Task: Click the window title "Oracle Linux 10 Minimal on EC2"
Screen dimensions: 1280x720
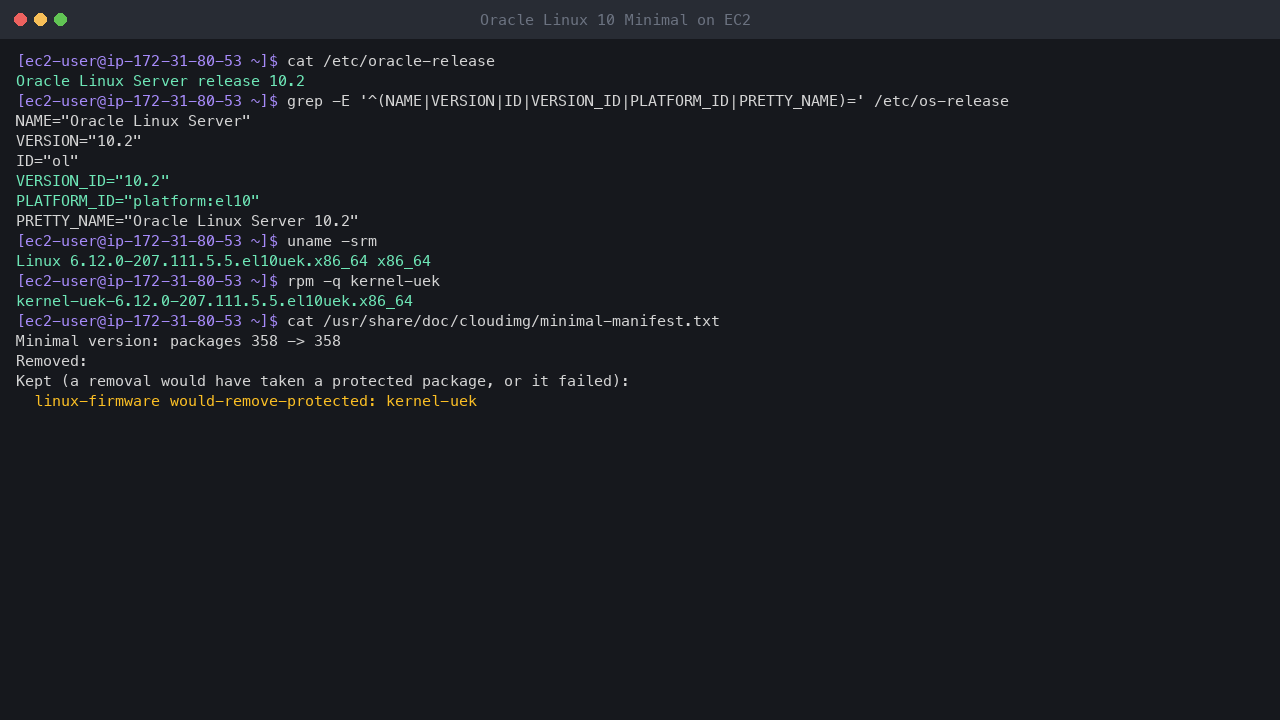Action: click(615, 20)
